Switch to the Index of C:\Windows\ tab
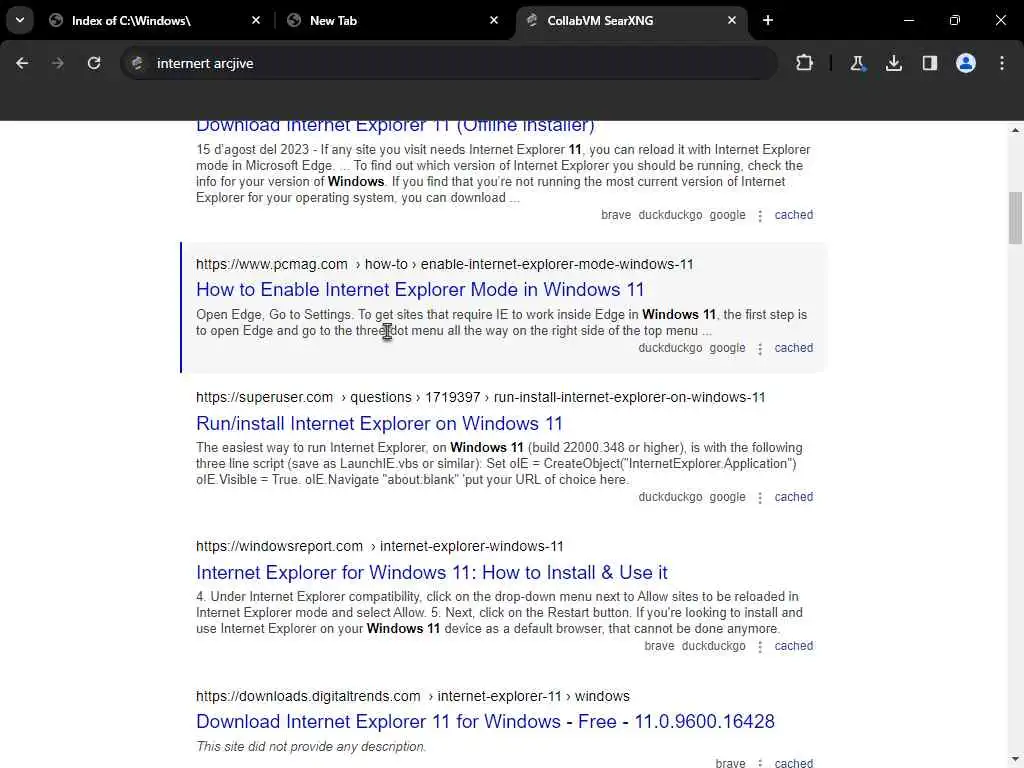This screenshot has width=1024, height=768. [155, 20]
